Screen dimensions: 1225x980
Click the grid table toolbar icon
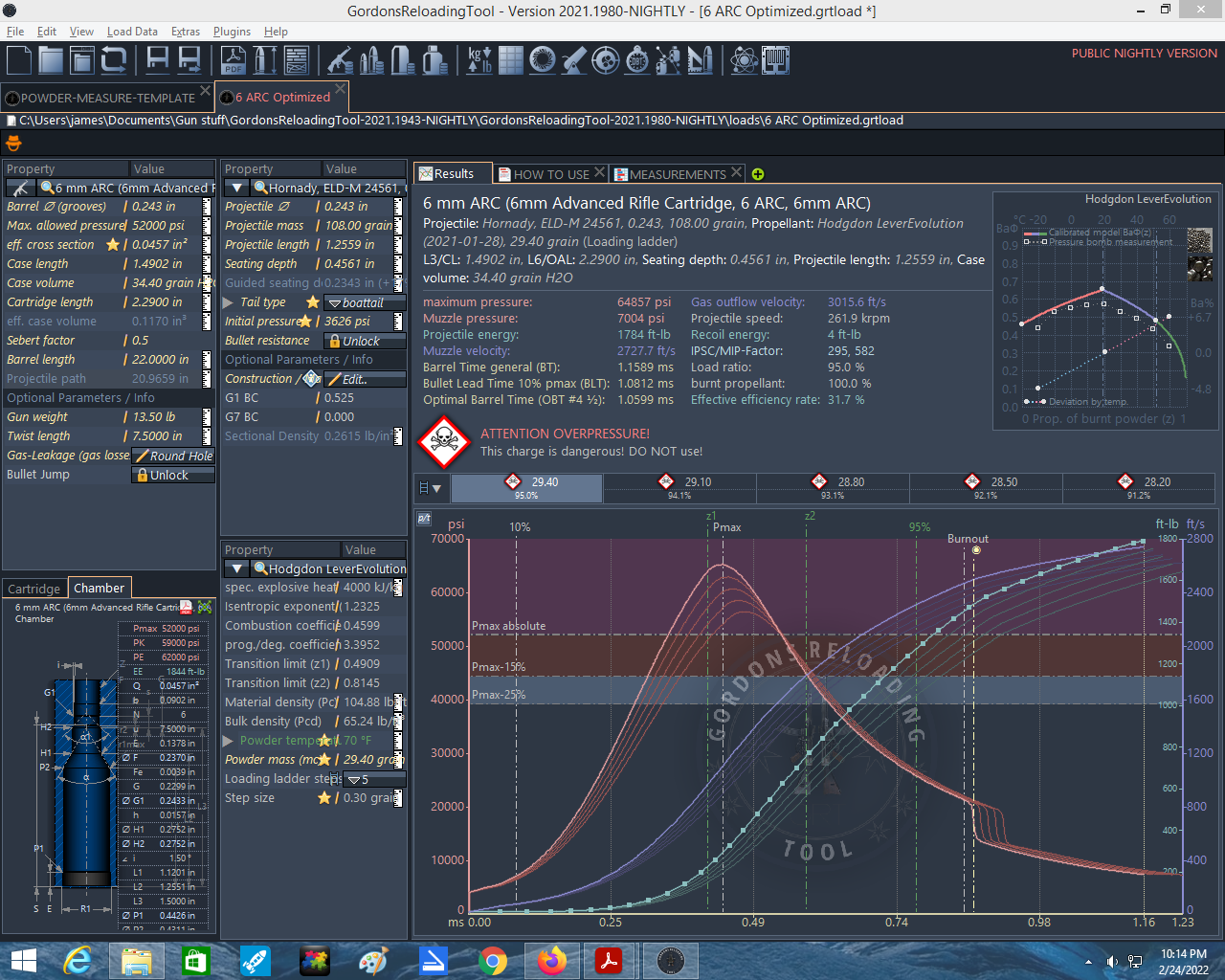511,60
